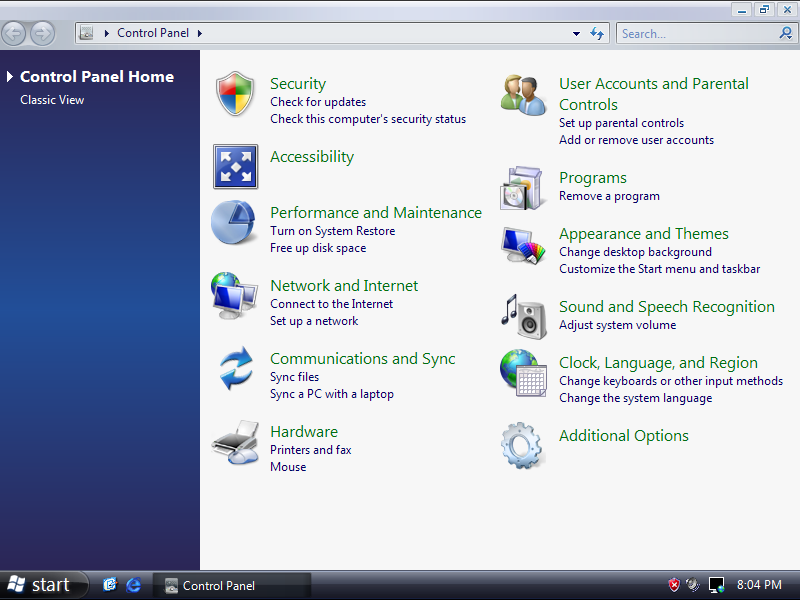
Task: Open Performance and Maintenance heading
Action: pos(376,213)
